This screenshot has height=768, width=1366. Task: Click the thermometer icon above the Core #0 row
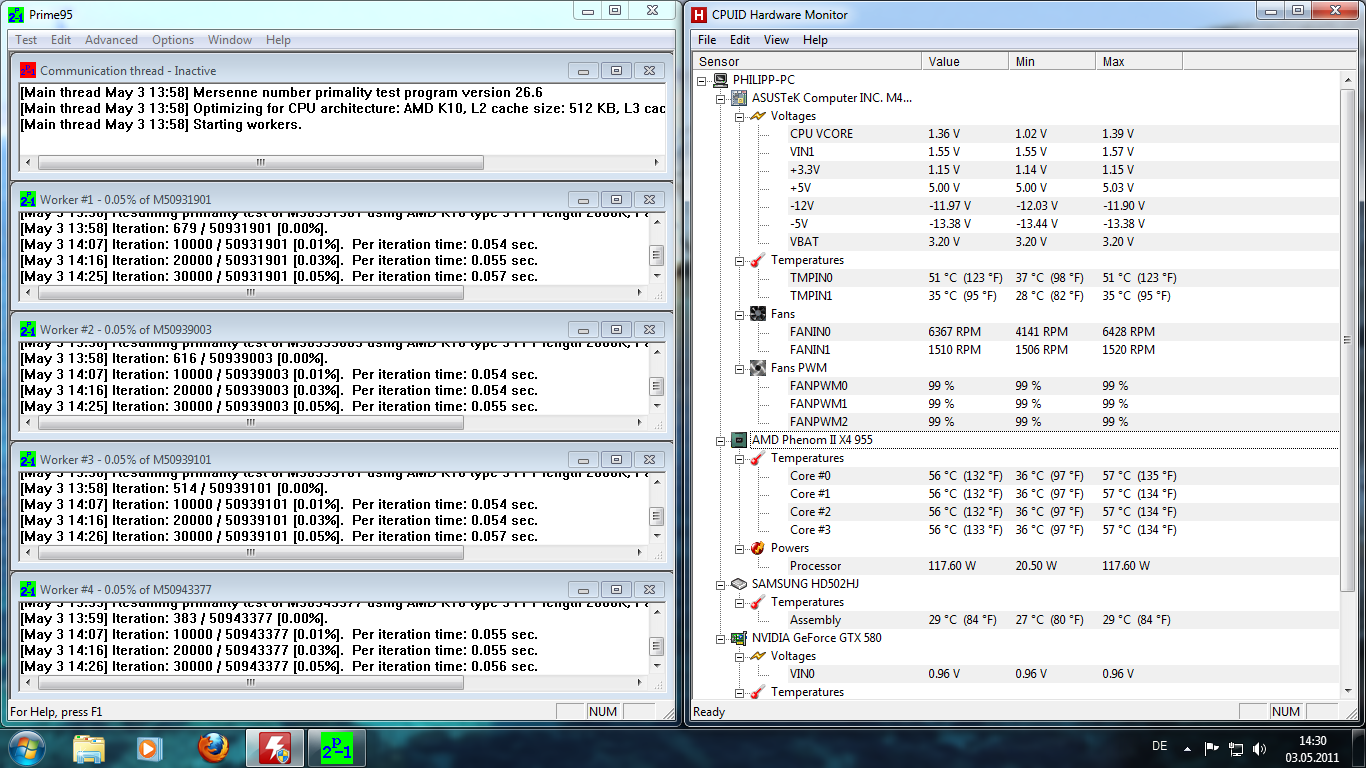coord(758,458)
